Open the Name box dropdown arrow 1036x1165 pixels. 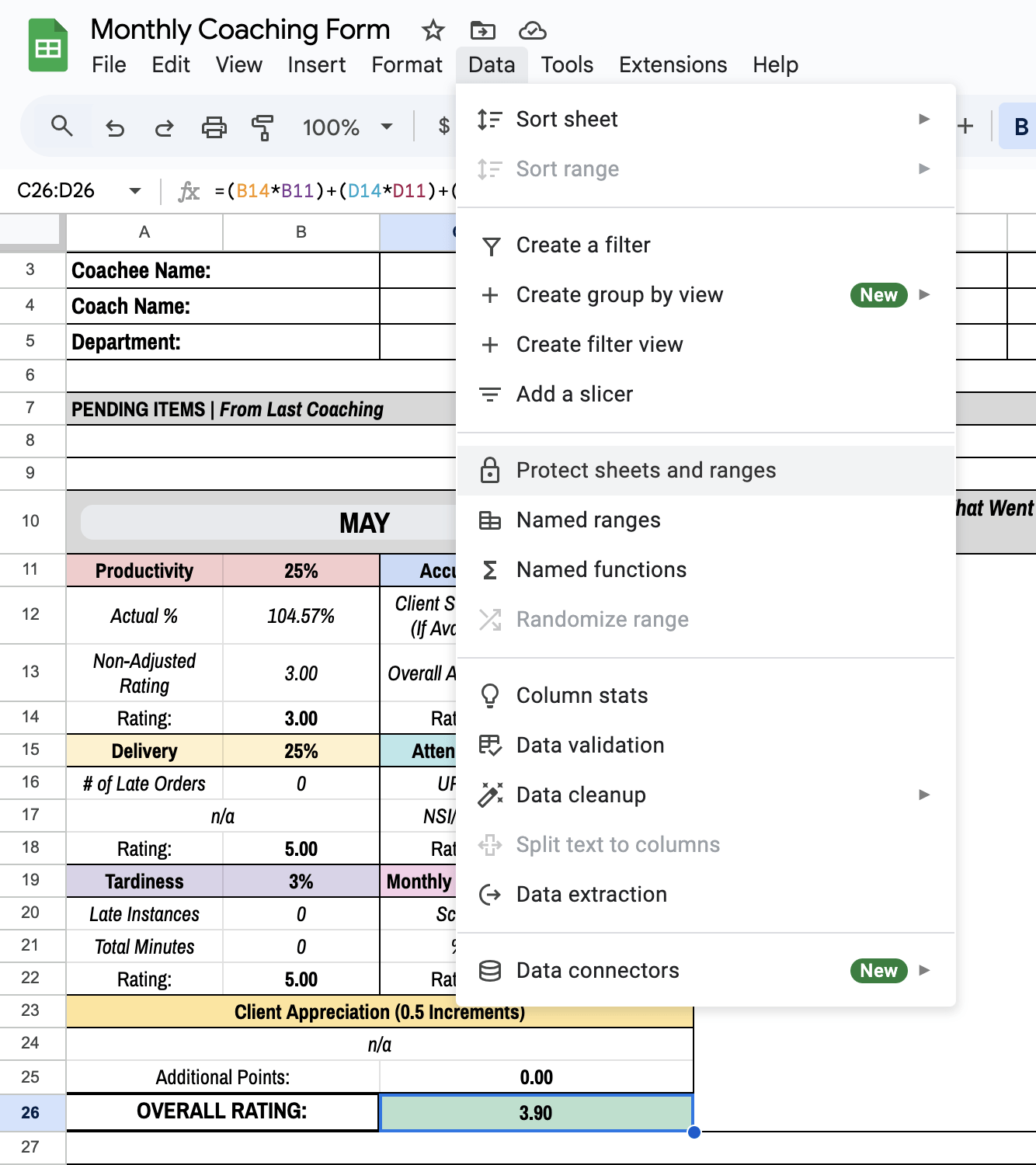coord(135,191)
